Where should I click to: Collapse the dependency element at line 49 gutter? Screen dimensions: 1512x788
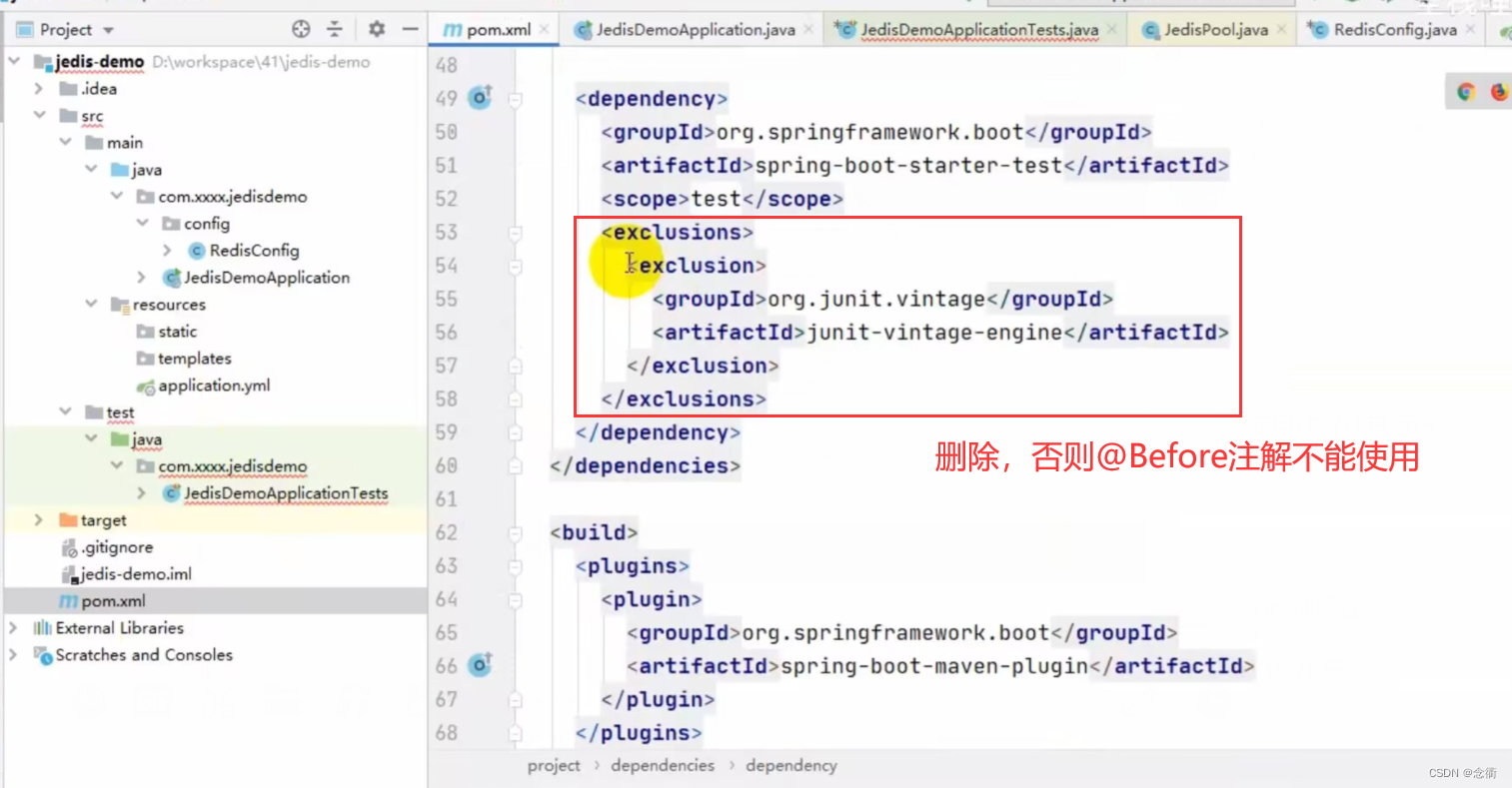tap(516, 98)
